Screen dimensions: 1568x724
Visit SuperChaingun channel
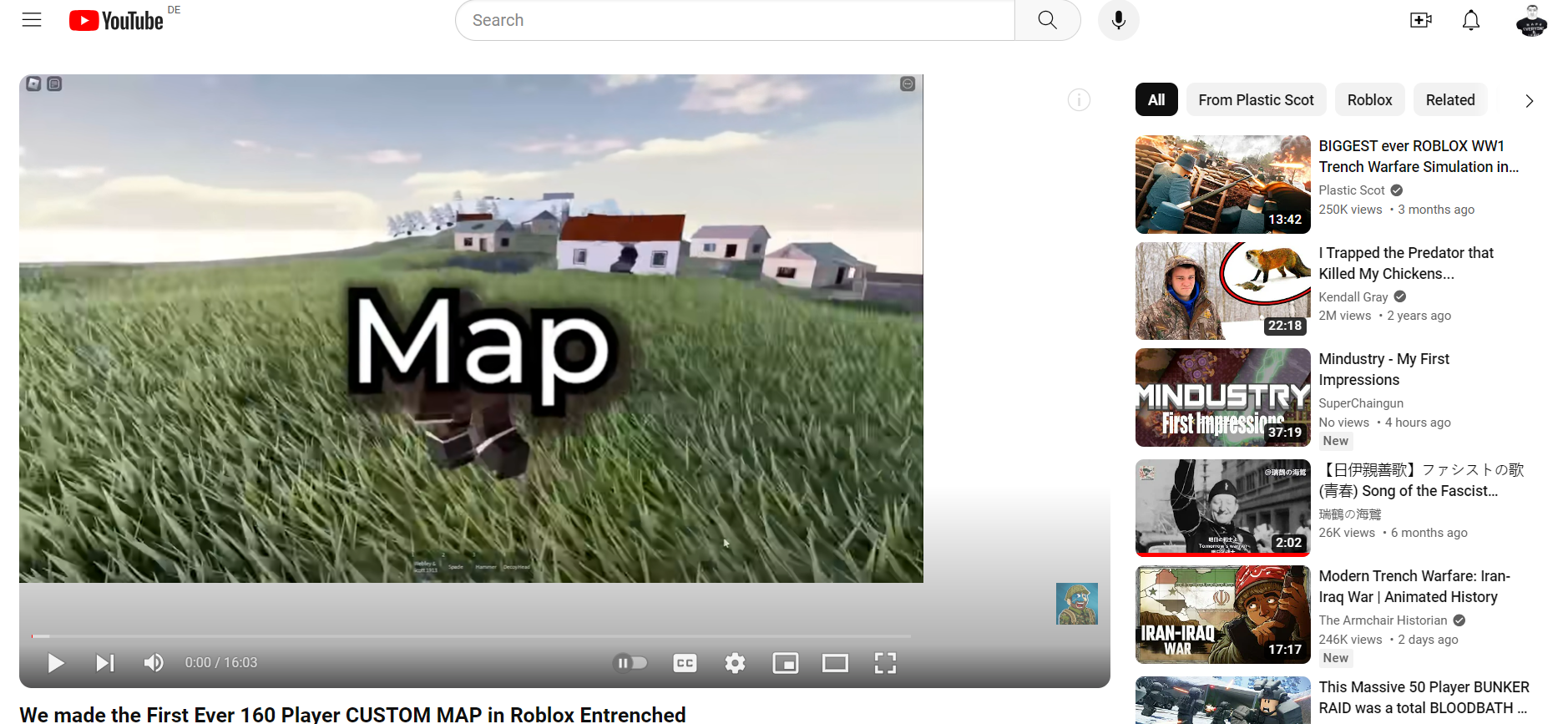(x=1361, y=403)
